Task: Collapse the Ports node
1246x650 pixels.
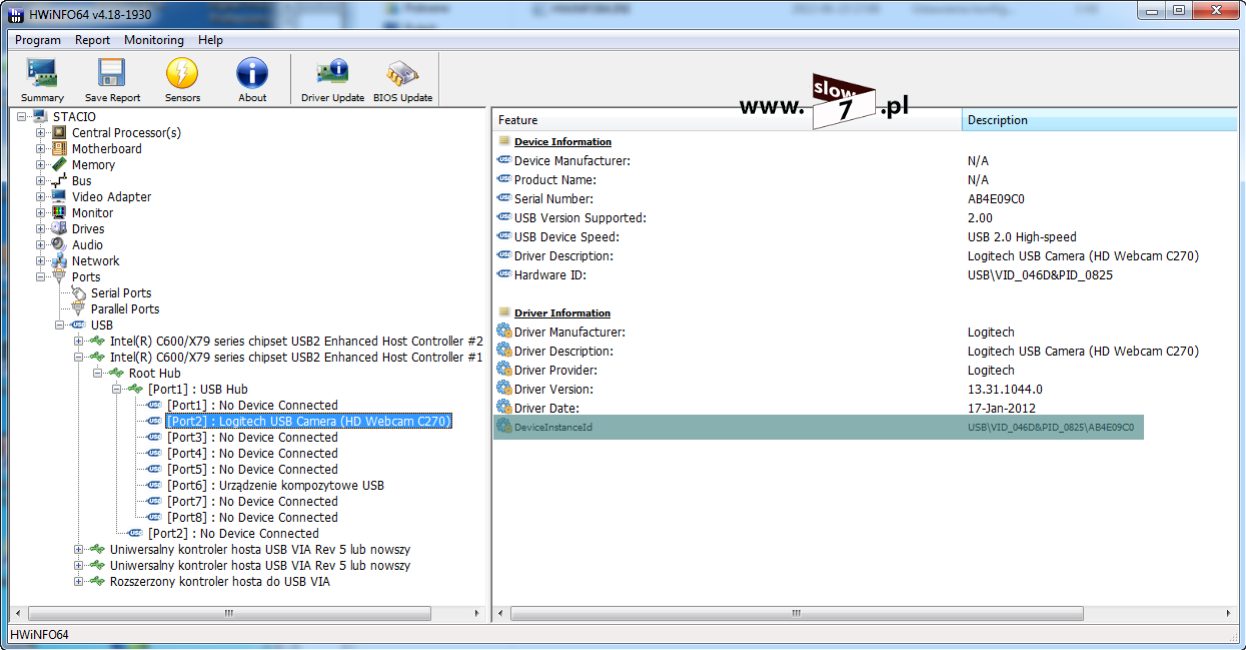Action: [41, 277]
